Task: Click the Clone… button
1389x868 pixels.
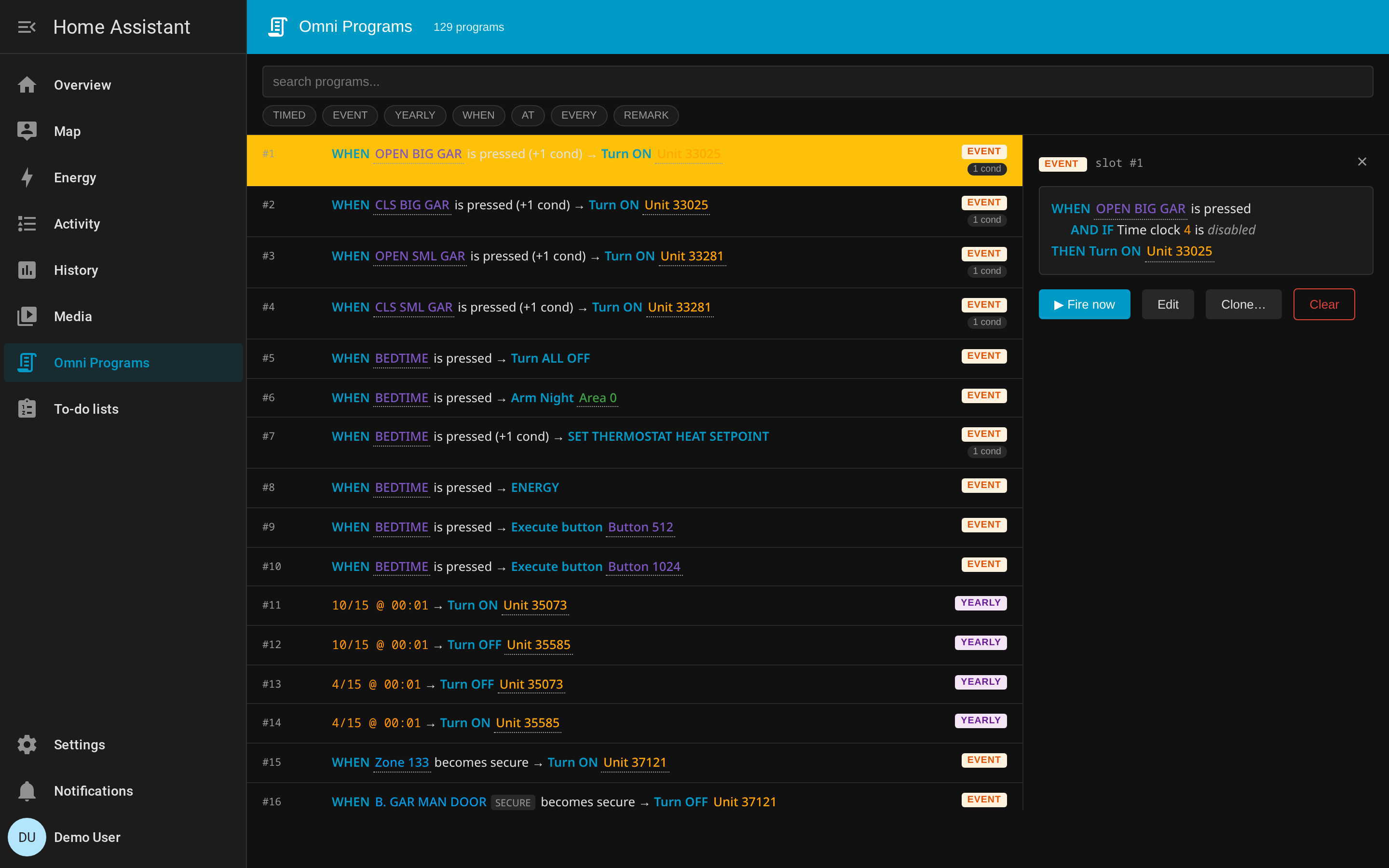Action: [1243, 304]
